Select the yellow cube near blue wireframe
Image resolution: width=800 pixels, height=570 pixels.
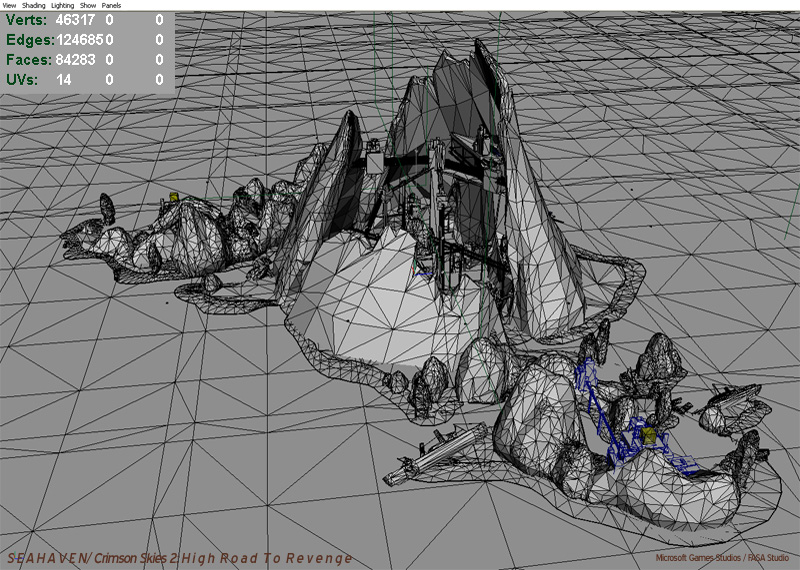649,435
